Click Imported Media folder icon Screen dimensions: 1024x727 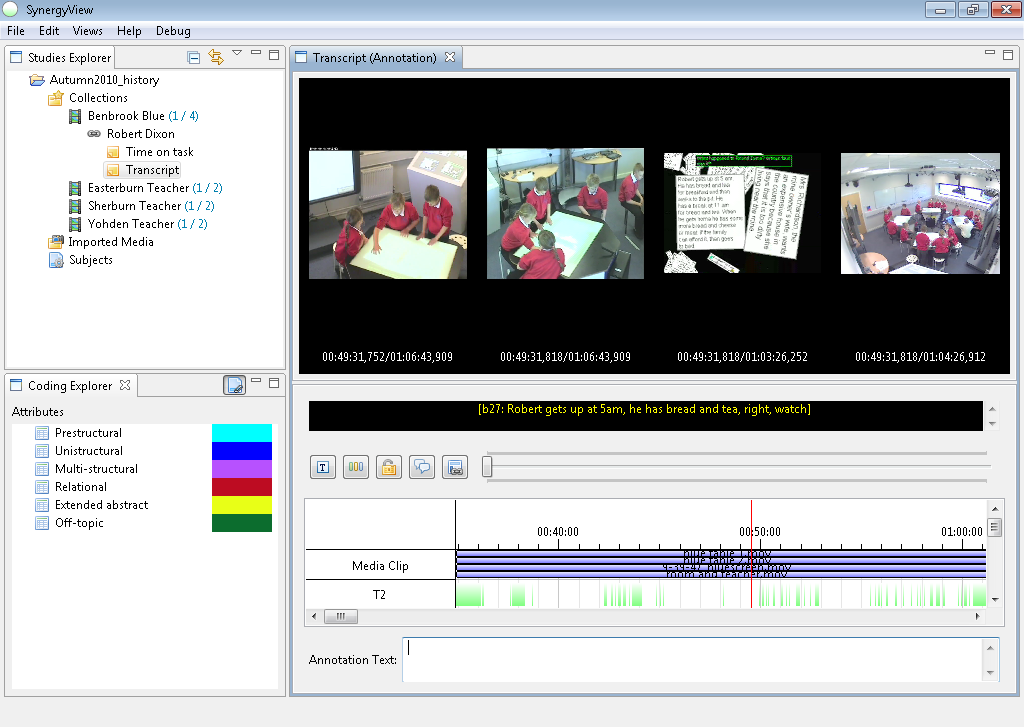[56, 242]
